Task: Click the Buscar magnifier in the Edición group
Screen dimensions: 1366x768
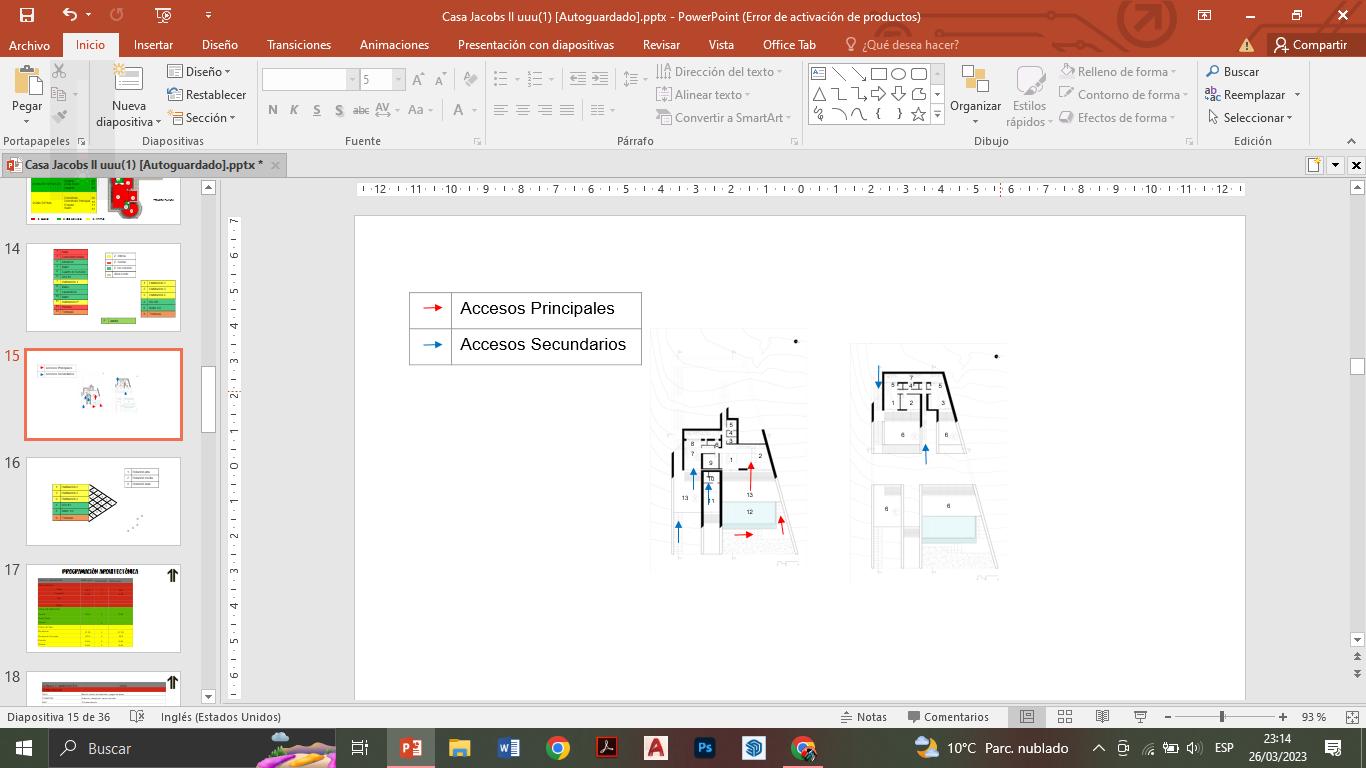Action: point(1213,72)
